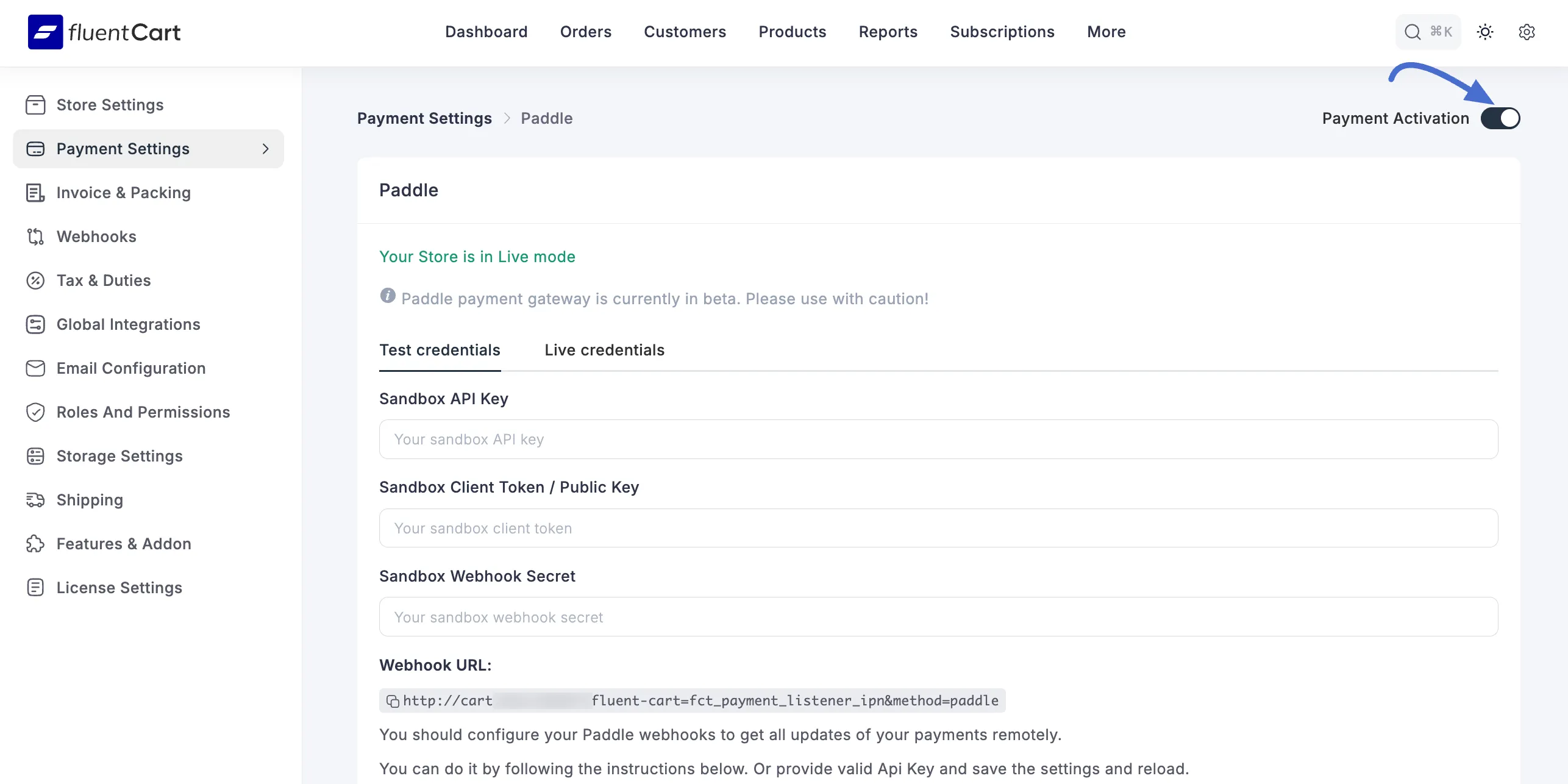Select the Features & Addon puzzle icon
The image size is (1568, 784).
pyautogui.click(x=35, y=544)
